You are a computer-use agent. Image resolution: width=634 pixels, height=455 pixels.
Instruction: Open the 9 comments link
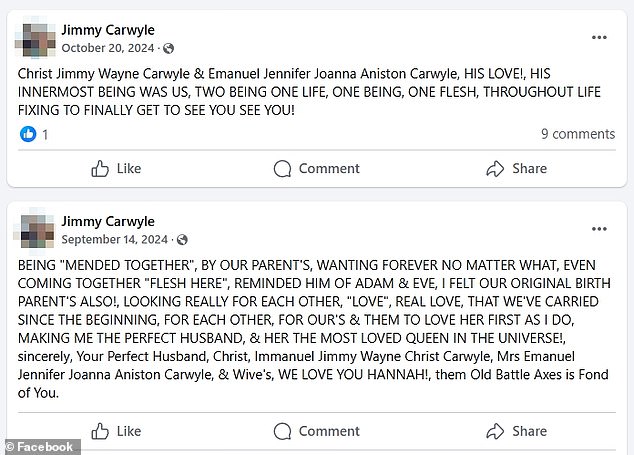tap(577, 134)
